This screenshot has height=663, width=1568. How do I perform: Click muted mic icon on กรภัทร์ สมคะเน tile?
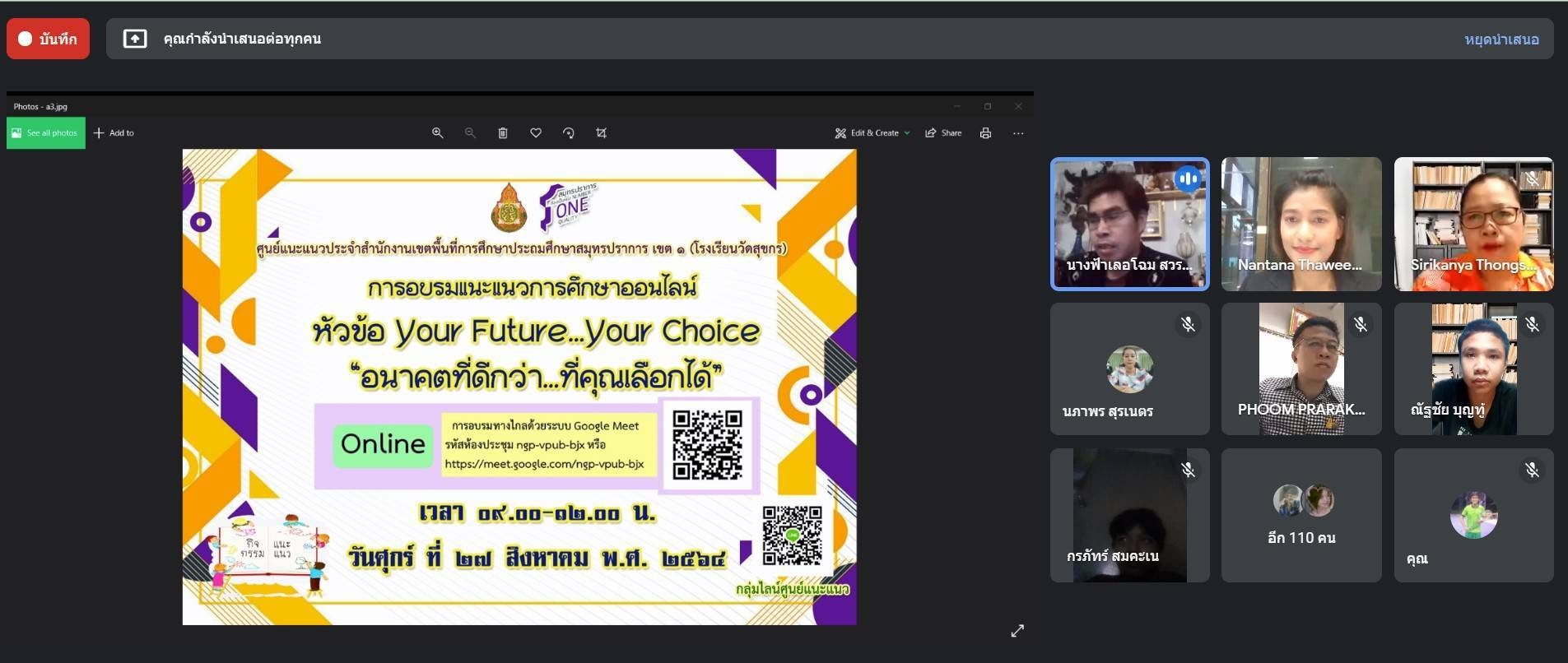[x=1188, y=470]
